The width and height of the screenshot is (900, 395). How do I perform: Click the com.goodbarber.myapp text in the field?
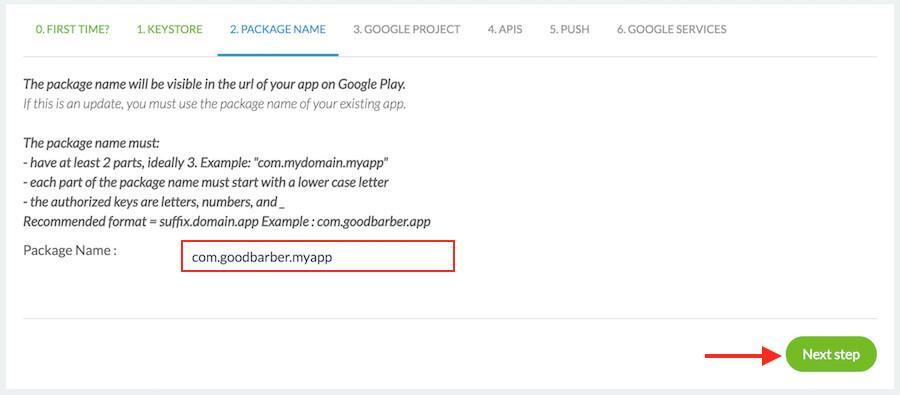click(262, 258)
